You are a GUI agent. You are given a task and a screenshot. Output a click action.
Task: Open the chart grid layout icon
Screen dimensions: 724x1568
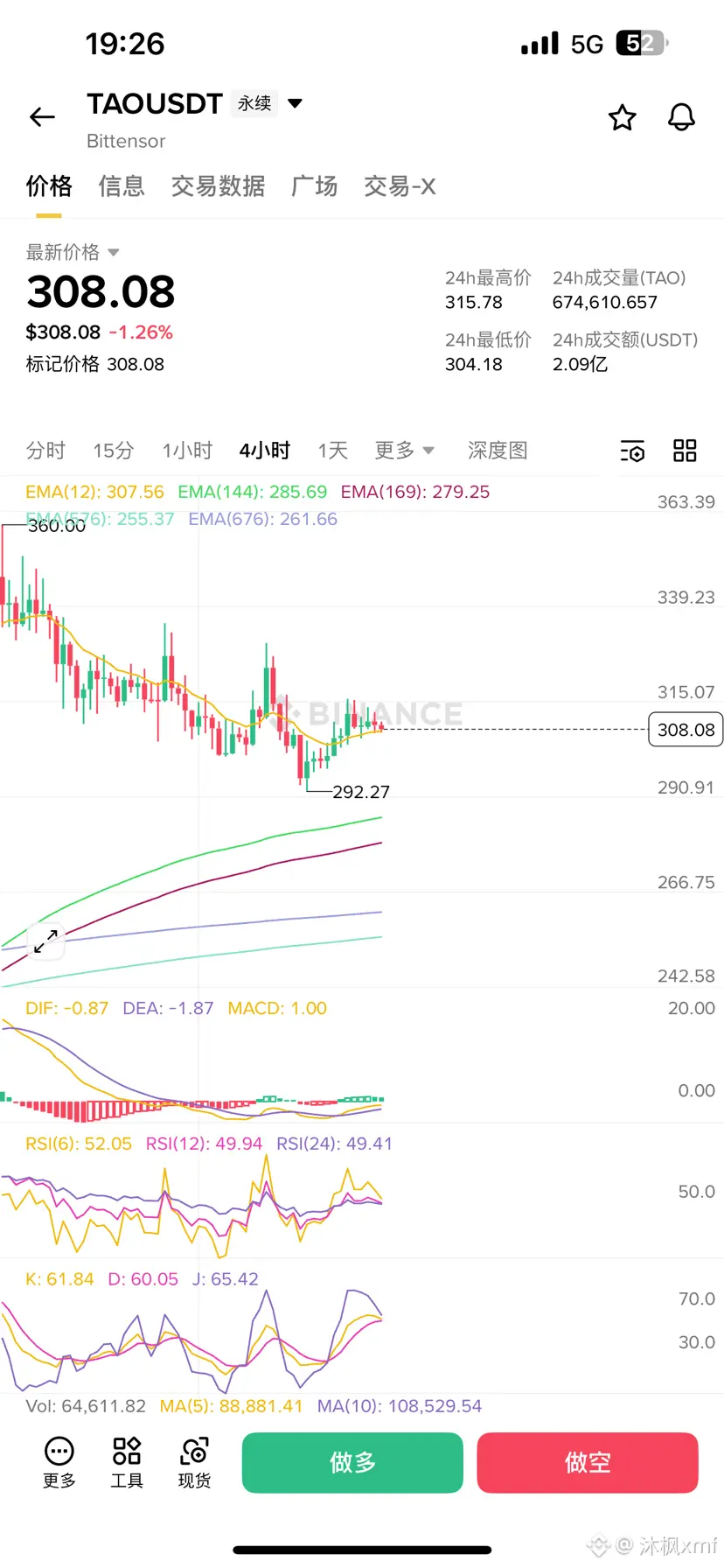click(685, 451)
